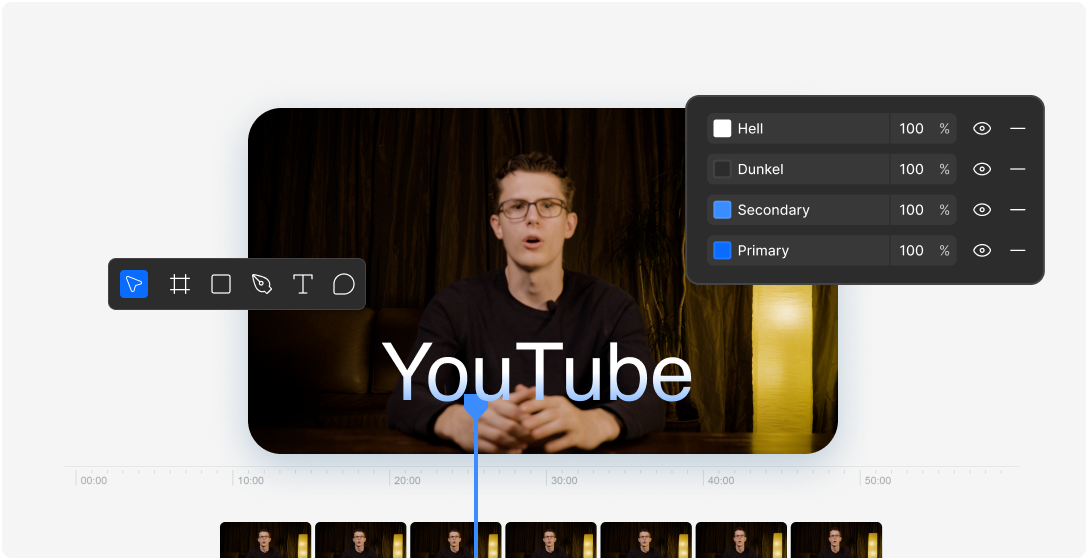Click the Dunkel style name label
This screenshot has height=560, width=1088.
(760, 169)
